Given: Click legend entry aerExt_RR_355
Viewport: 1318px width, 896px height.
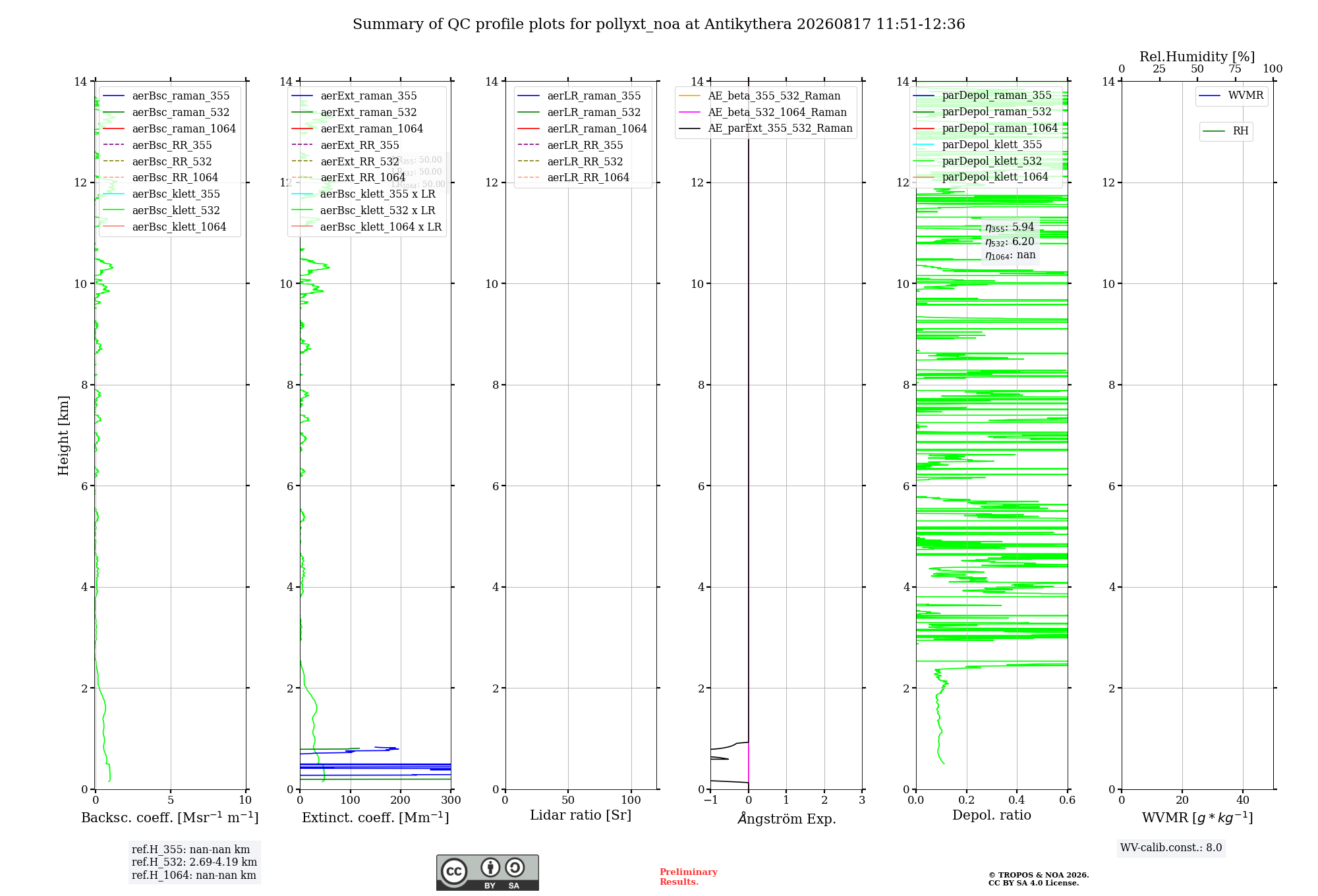Looking at the screenshot, I should [345, 145].
